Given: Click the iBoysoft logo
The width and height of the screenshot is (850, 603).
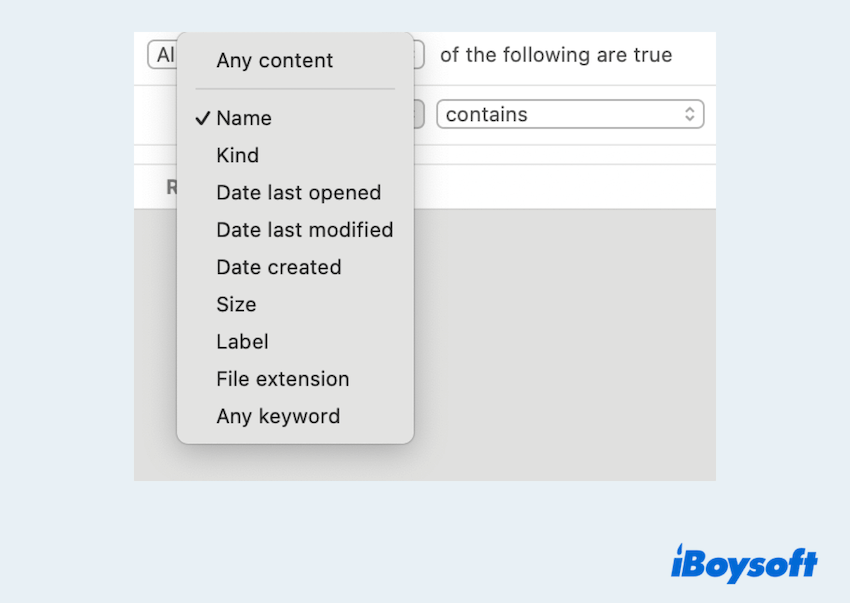Looking at the screenshot, I should click(x=744, y=563).
